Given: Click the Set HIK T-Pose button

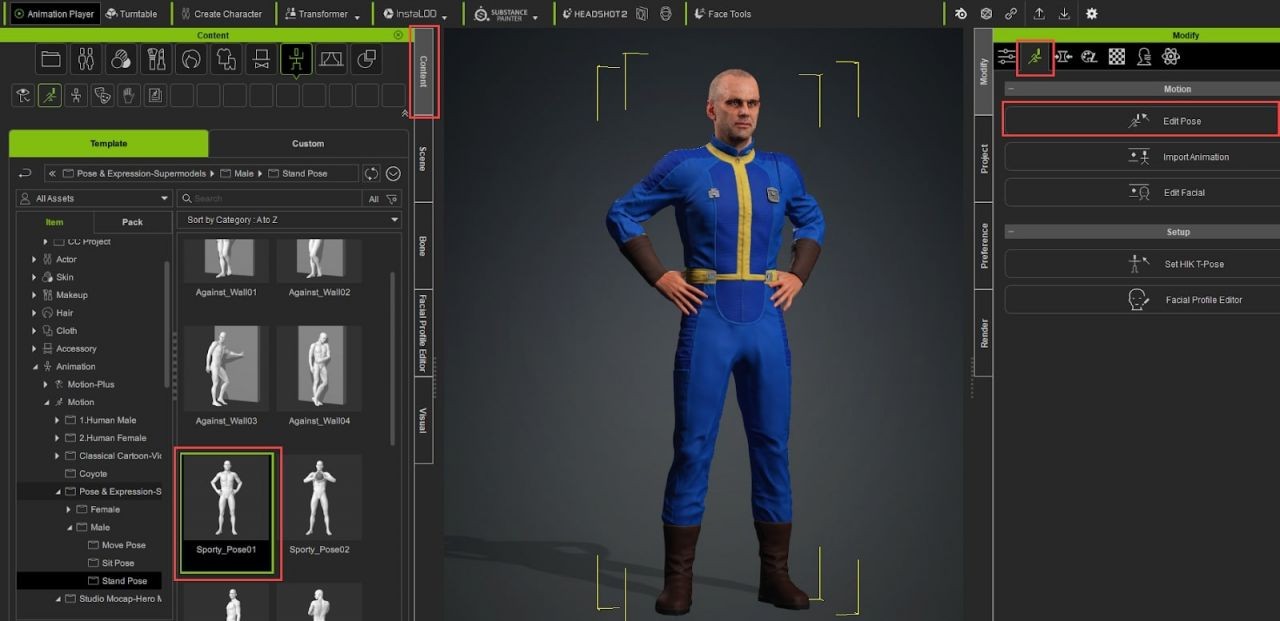Looking at the screenshot, I should (x=1140, y=264).
